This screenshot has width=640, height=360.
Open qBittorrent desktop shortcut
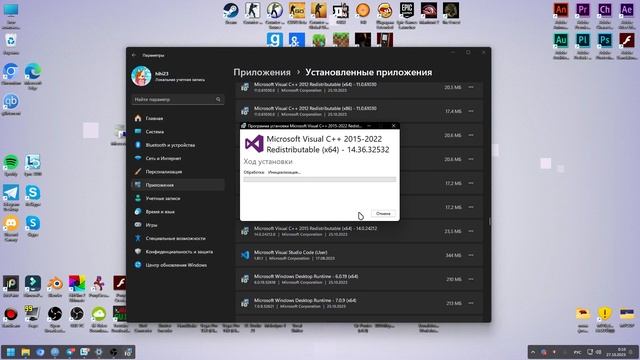click(11, 104)
